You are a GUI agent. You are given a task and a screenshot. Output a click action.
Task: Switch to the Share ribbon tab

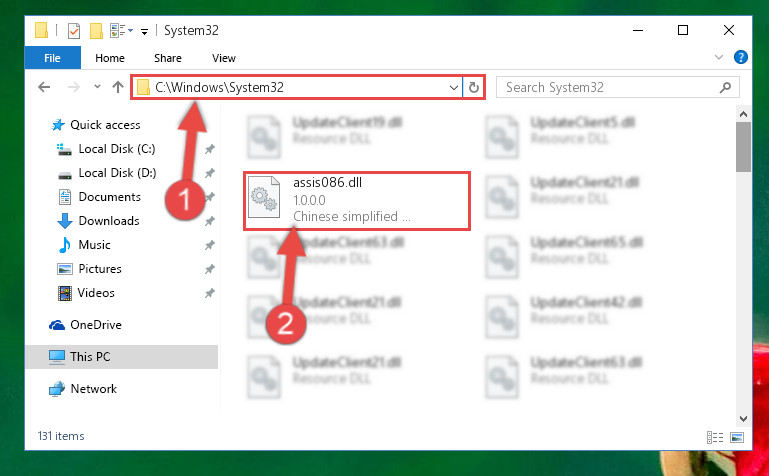click(x=168, y=58)
